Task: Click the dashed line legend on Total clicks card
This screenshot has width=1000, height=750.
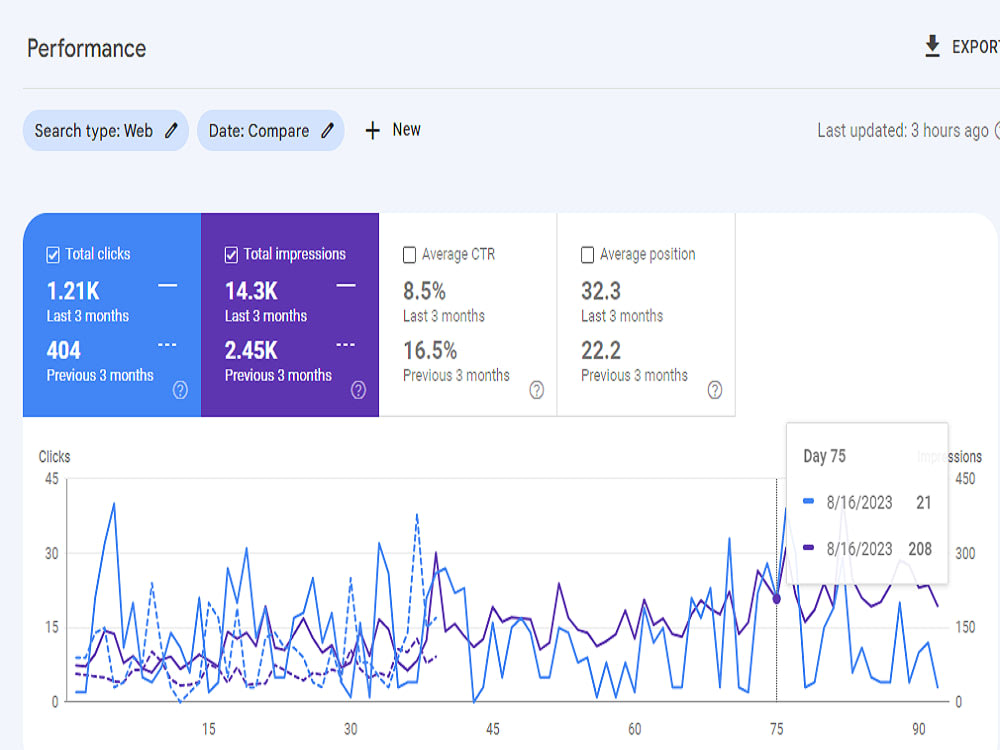Action: pyautogui.click(x=168, y=345)
